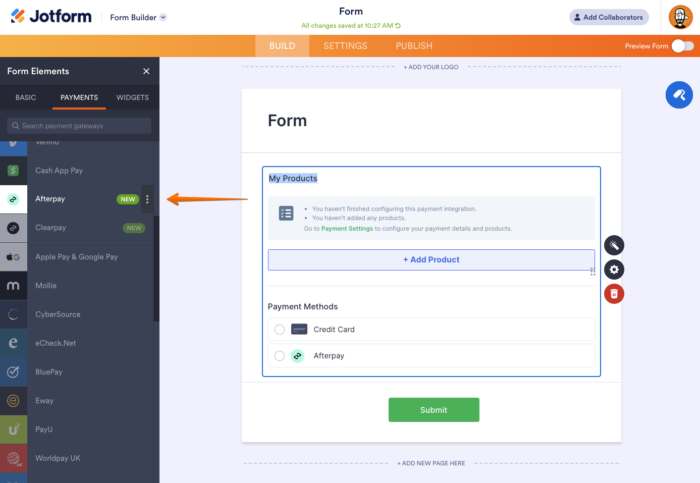
Task: Open the PAYMENTS elements tab
Action: click(79, 97)
